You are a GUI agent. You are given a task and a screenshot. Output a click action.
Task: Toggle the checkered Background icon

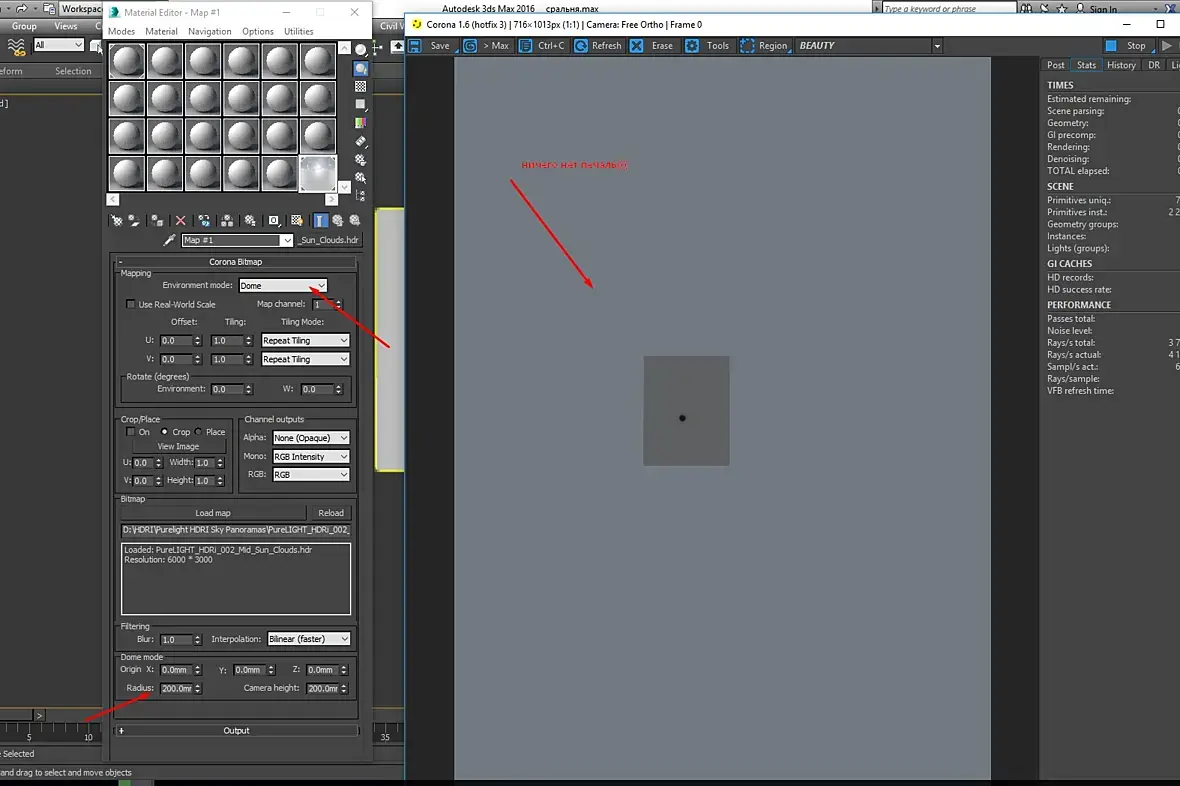coord(361,87)
